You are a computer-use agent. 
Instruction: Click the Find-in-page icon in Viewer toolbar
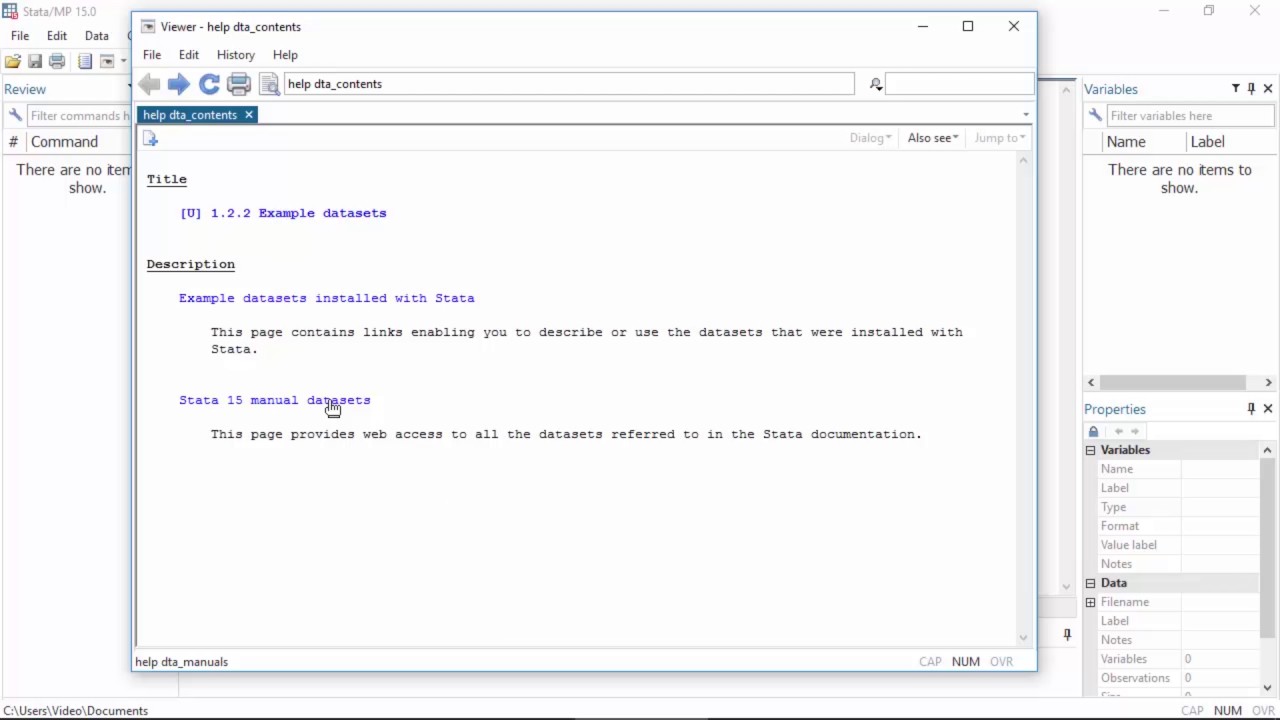point(269,84)
